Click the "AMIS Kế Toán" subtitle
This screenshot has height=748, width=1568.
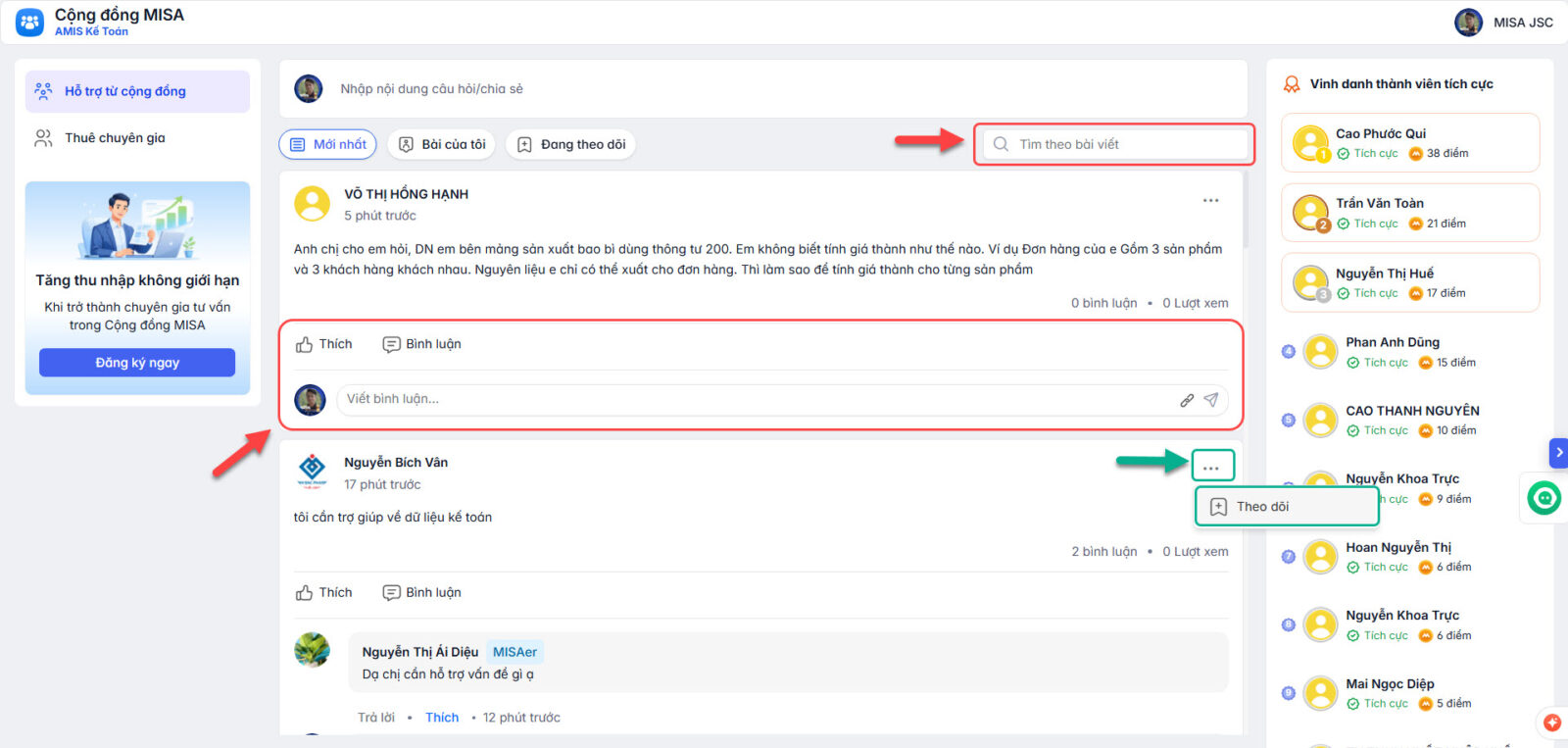click(91, 31)
